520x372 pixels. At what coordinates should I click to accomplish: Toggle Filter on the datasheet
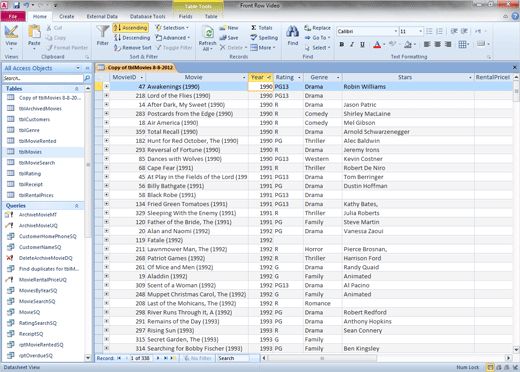(x=174, y=48)
